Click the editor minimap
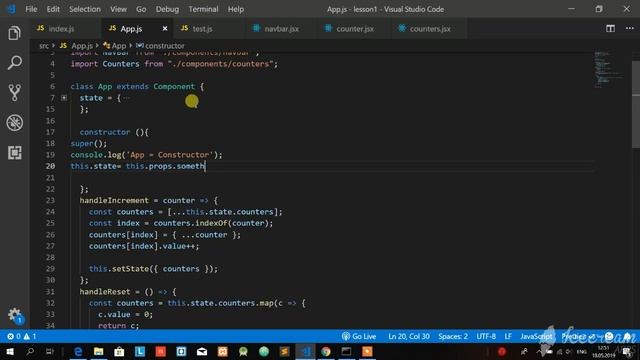 (608, 69)
